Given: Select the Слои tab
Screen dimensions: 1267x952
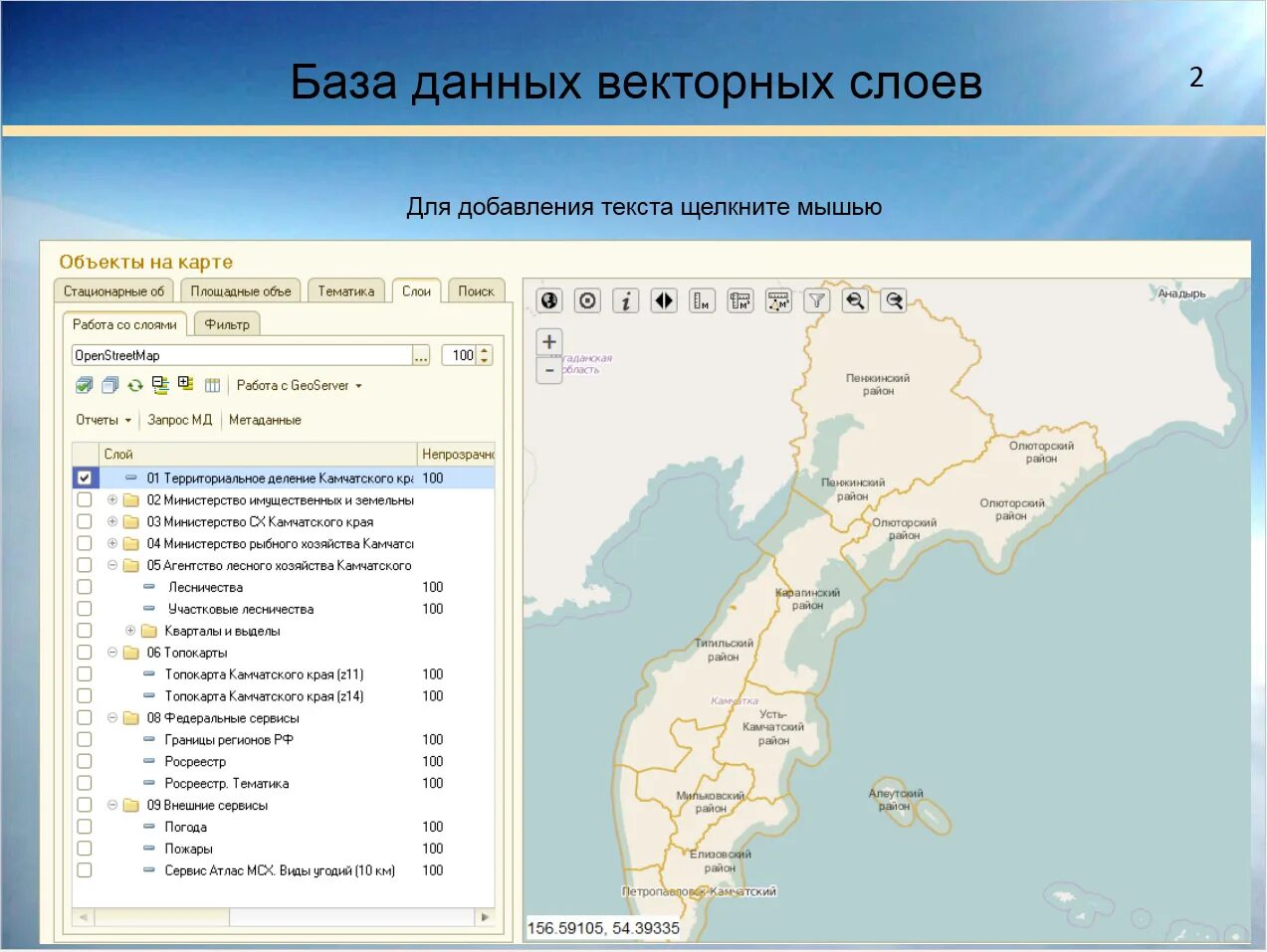Looking at the screenshot, I should pos(416,290).
